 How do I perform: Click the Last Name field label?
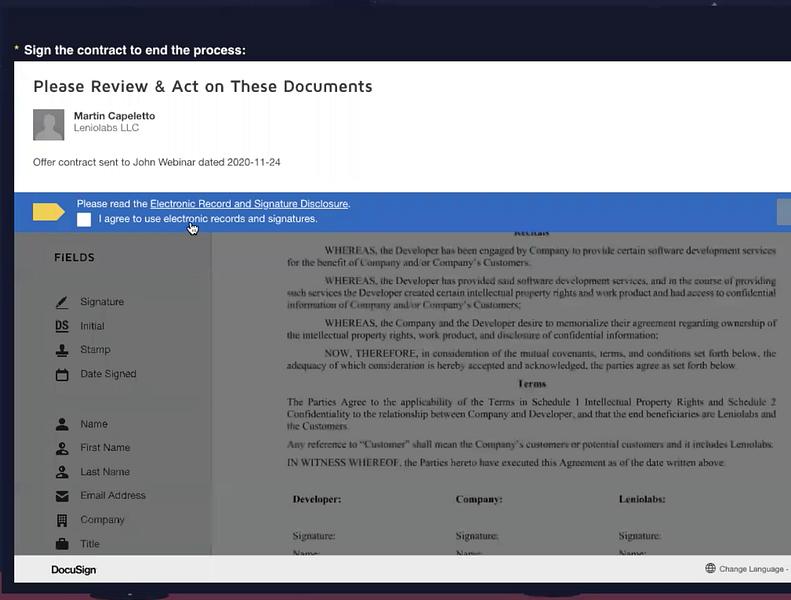pyautogui.click(x=105, y=472)
